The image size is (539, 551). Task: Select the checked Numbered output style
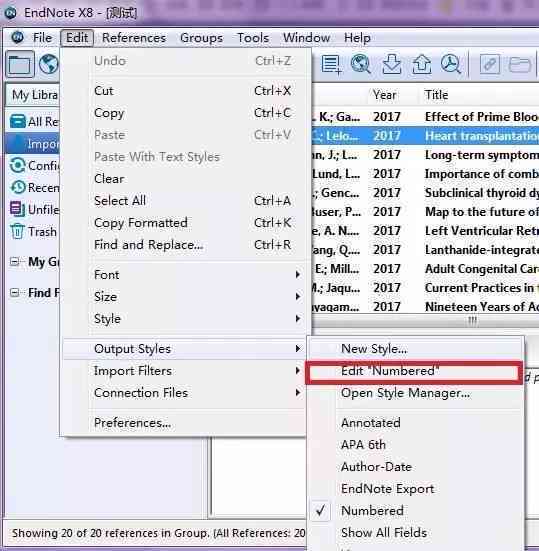(415, 511)
